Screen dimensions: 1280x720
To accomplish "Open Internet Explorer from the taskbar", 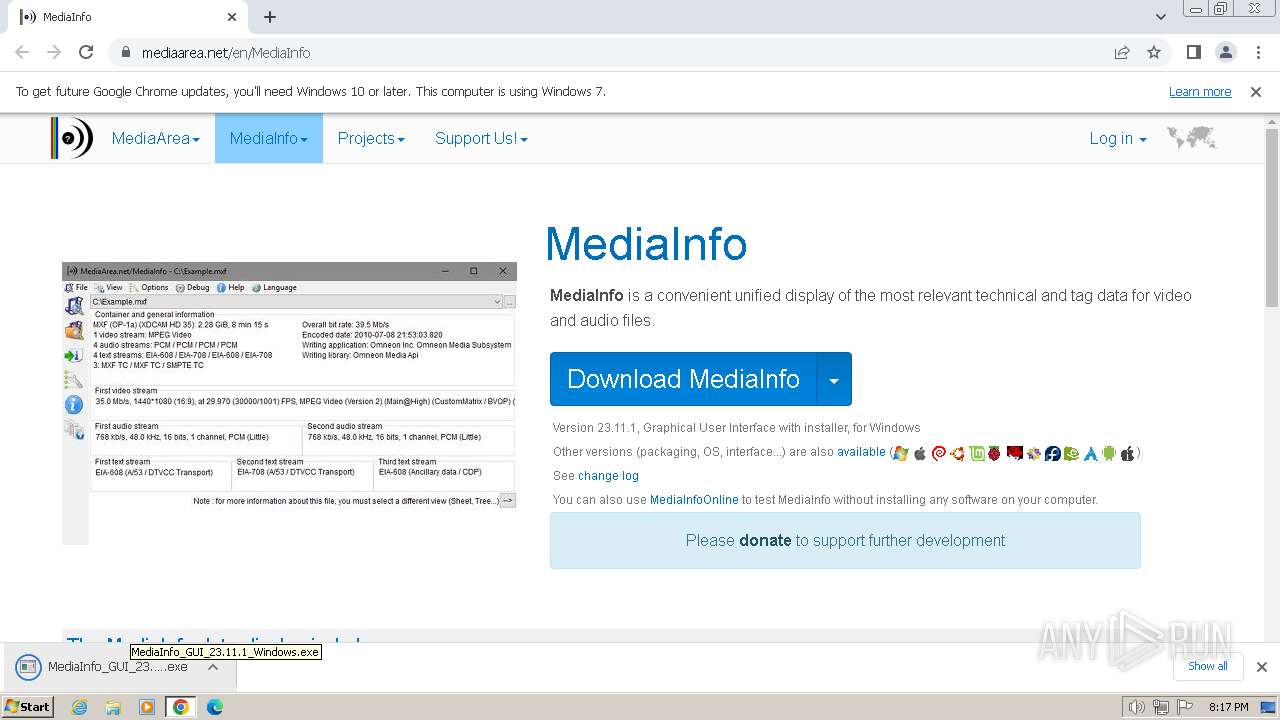I will (79, 707).
